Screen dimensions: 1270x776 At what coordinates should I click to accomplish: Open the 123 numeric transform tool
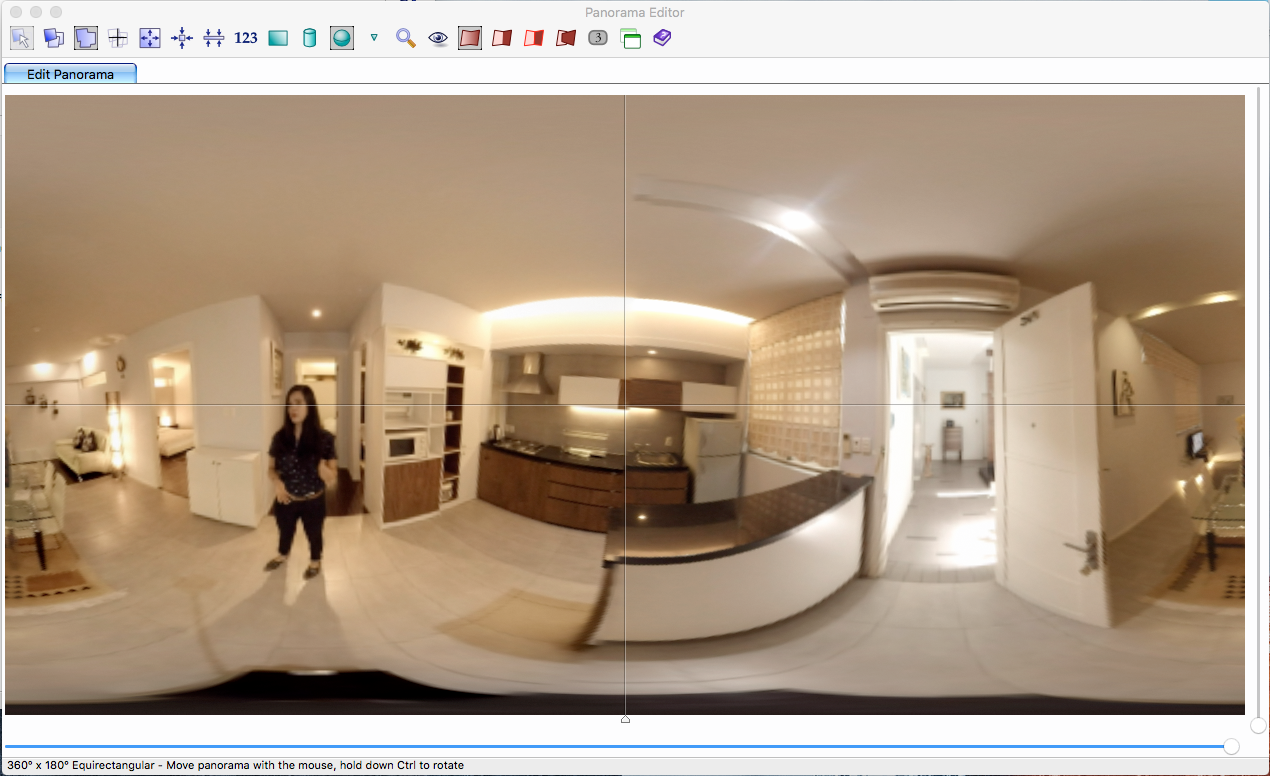click(246, 38)
